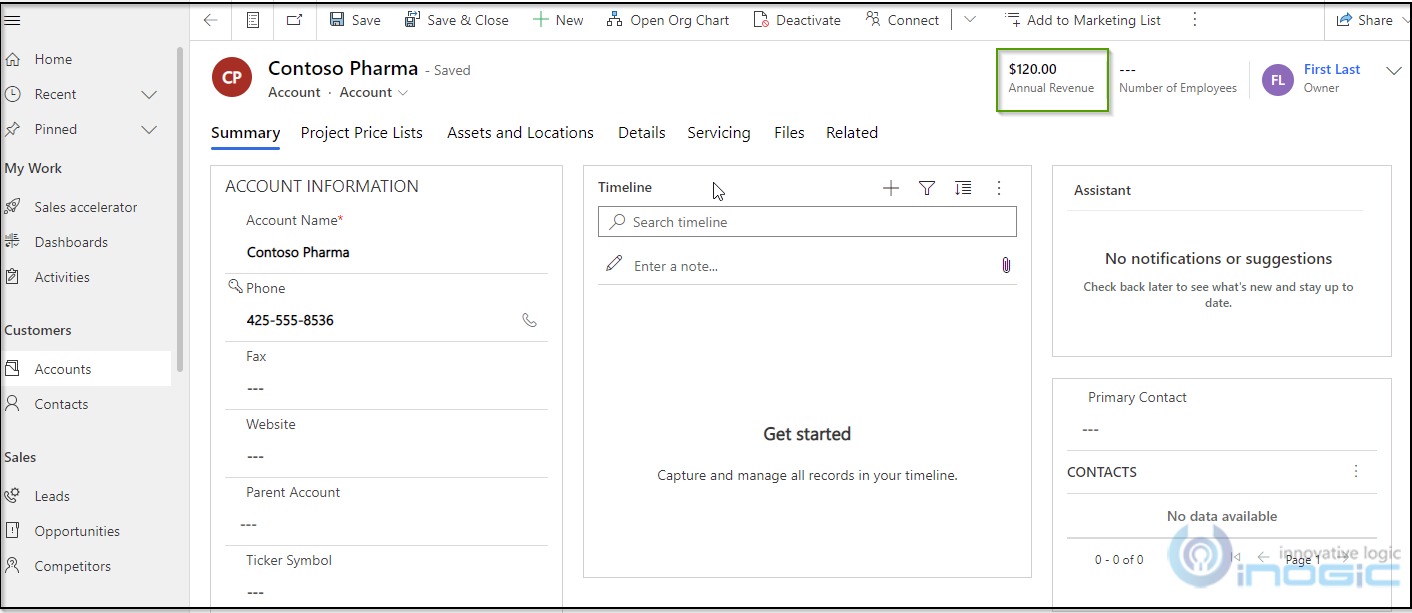This screenshot has width=1412, height=613.
Task: Click the Search timeline box
Action: (x=807, y=222)
